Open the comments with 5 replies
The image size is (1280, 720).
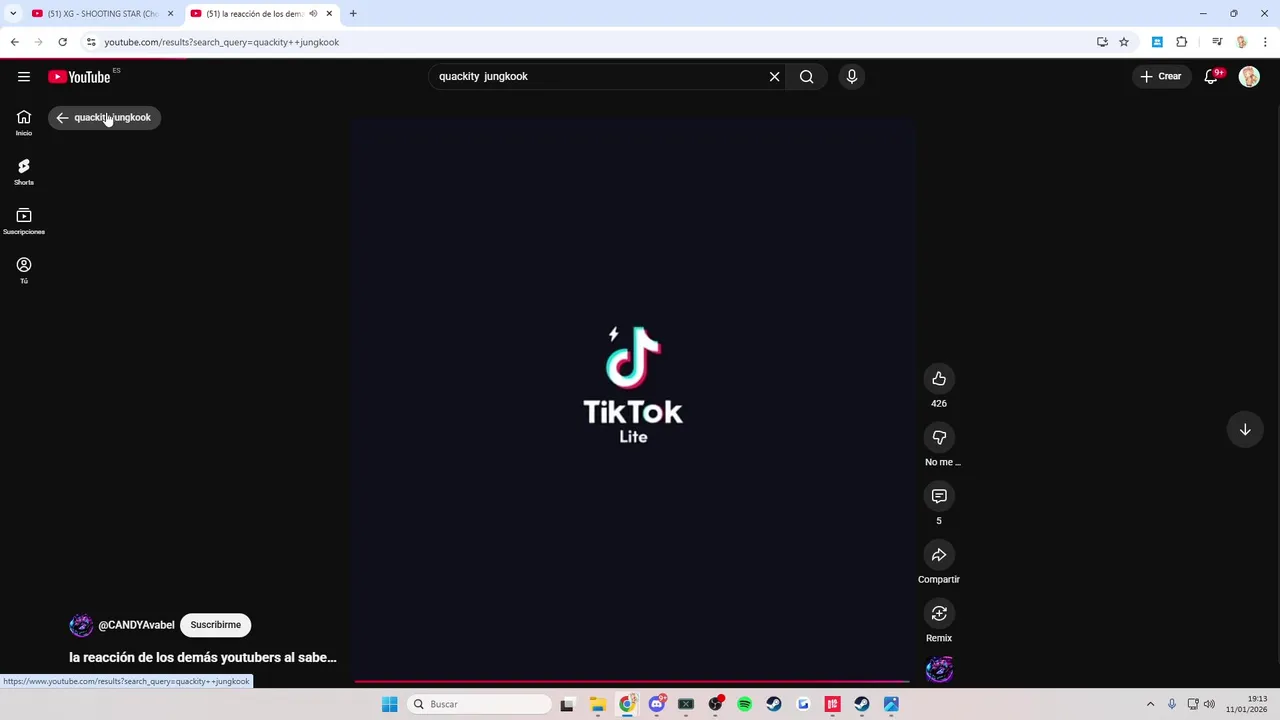tap(939, 496)
